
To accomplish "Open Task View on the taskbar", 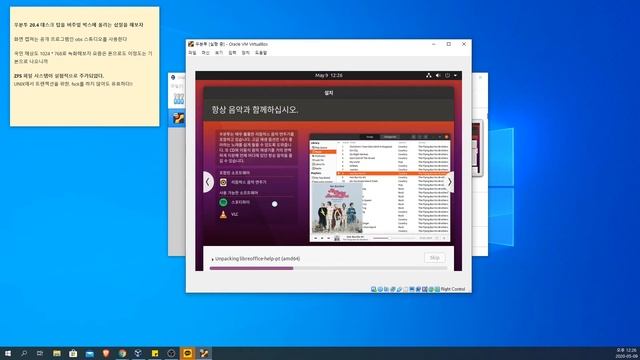I will point(40,353).
